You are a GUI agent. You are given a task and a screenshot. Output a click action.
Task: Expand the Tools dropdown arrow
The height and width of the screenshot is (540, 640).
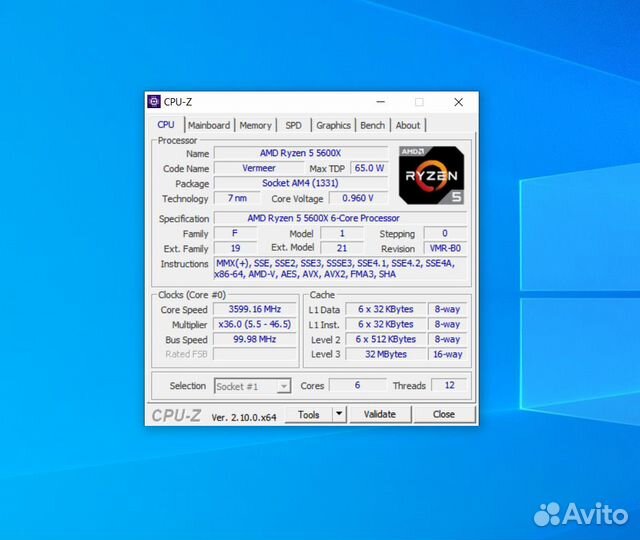(x=339, y=414)
